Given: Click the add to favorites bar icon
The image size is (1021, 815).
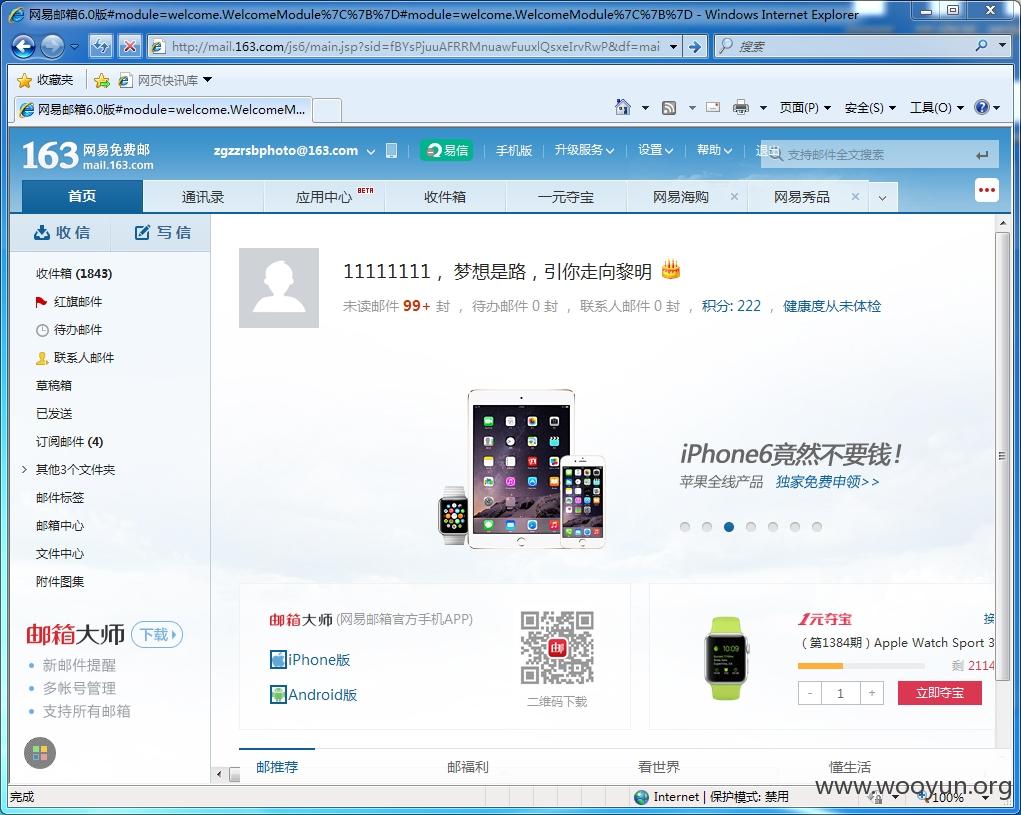Looking at the screenshot, I should coord(101,80).
